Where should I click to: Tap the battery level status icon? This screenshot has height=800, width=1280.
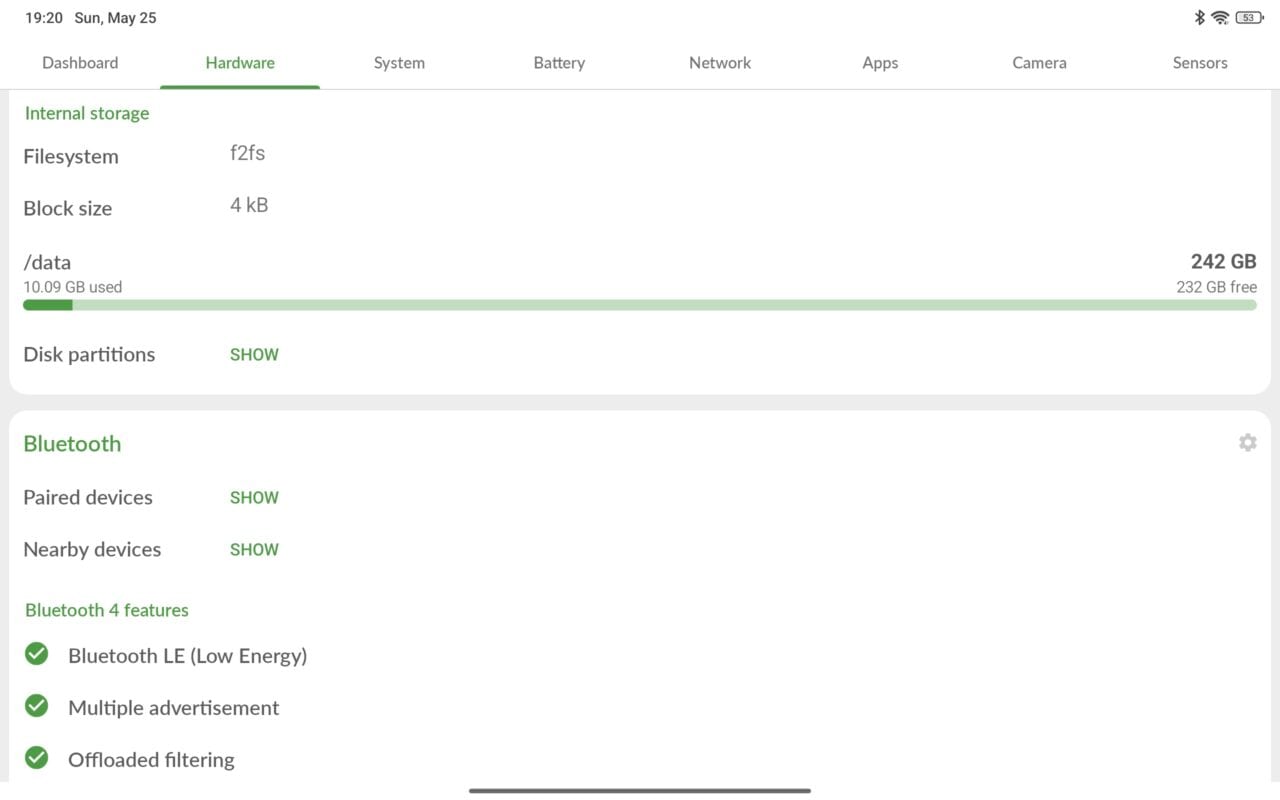coord(1249,17)
